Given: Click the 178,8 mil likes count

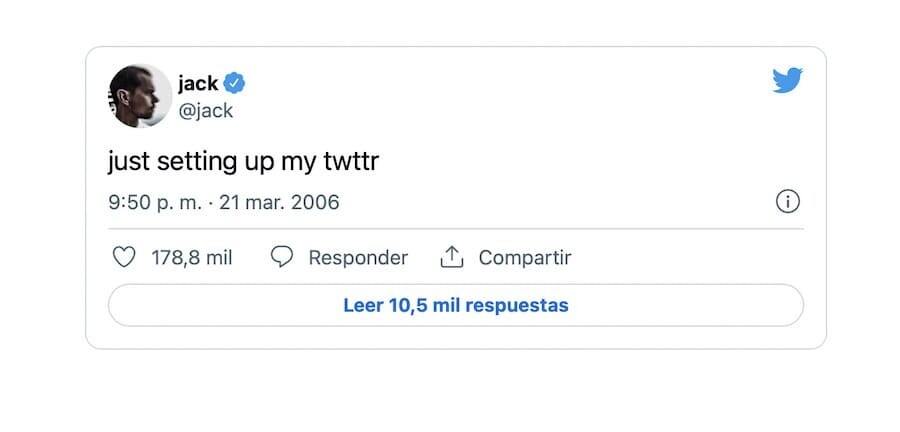Looking at the screenshot, I should tap(192, 258).
